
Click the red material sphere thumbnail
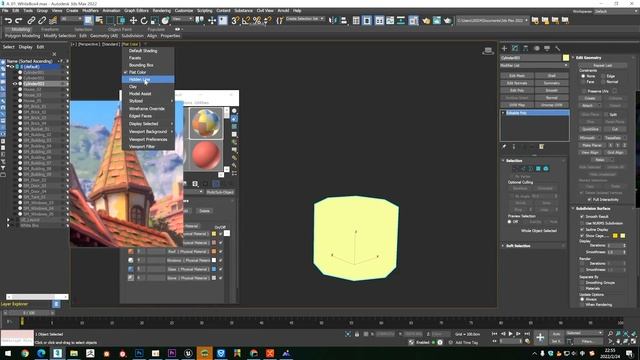(x=206, y=155)
